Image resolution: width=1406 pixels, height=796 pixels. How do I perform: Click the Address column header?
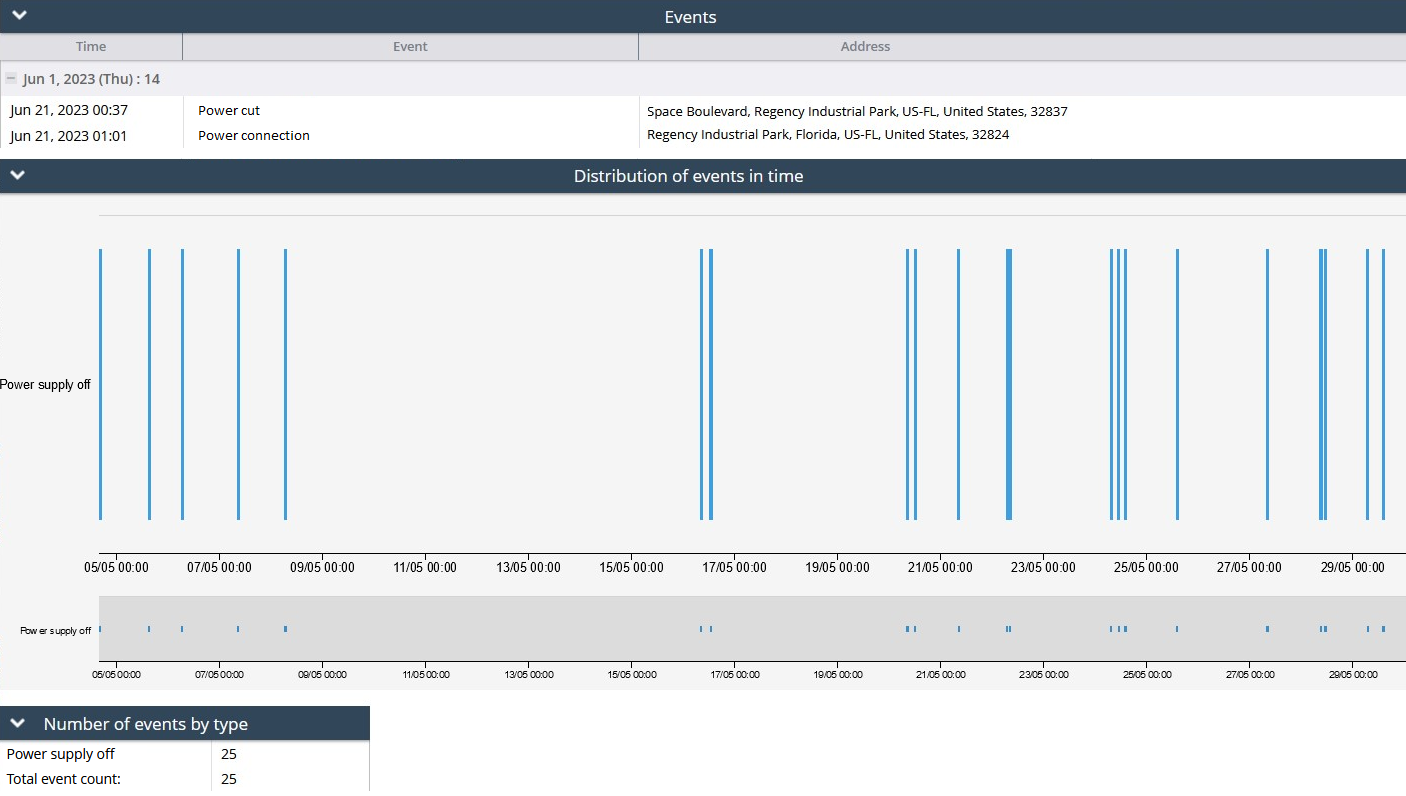tap(865, 47)
